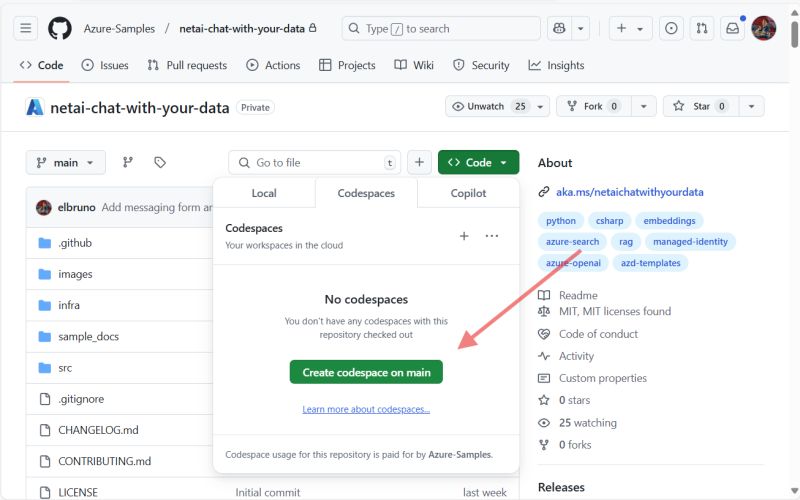This screenshot has height=500, width=800.
Task: Open the Actions tab
Action: tap(273, 65)
